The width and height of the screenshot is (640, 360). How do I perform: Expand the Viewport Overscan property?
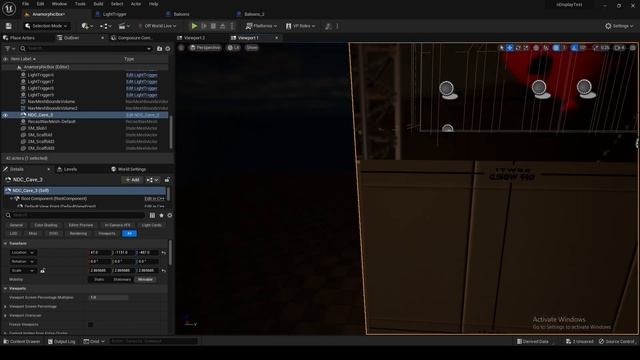(x=5, y=316)
